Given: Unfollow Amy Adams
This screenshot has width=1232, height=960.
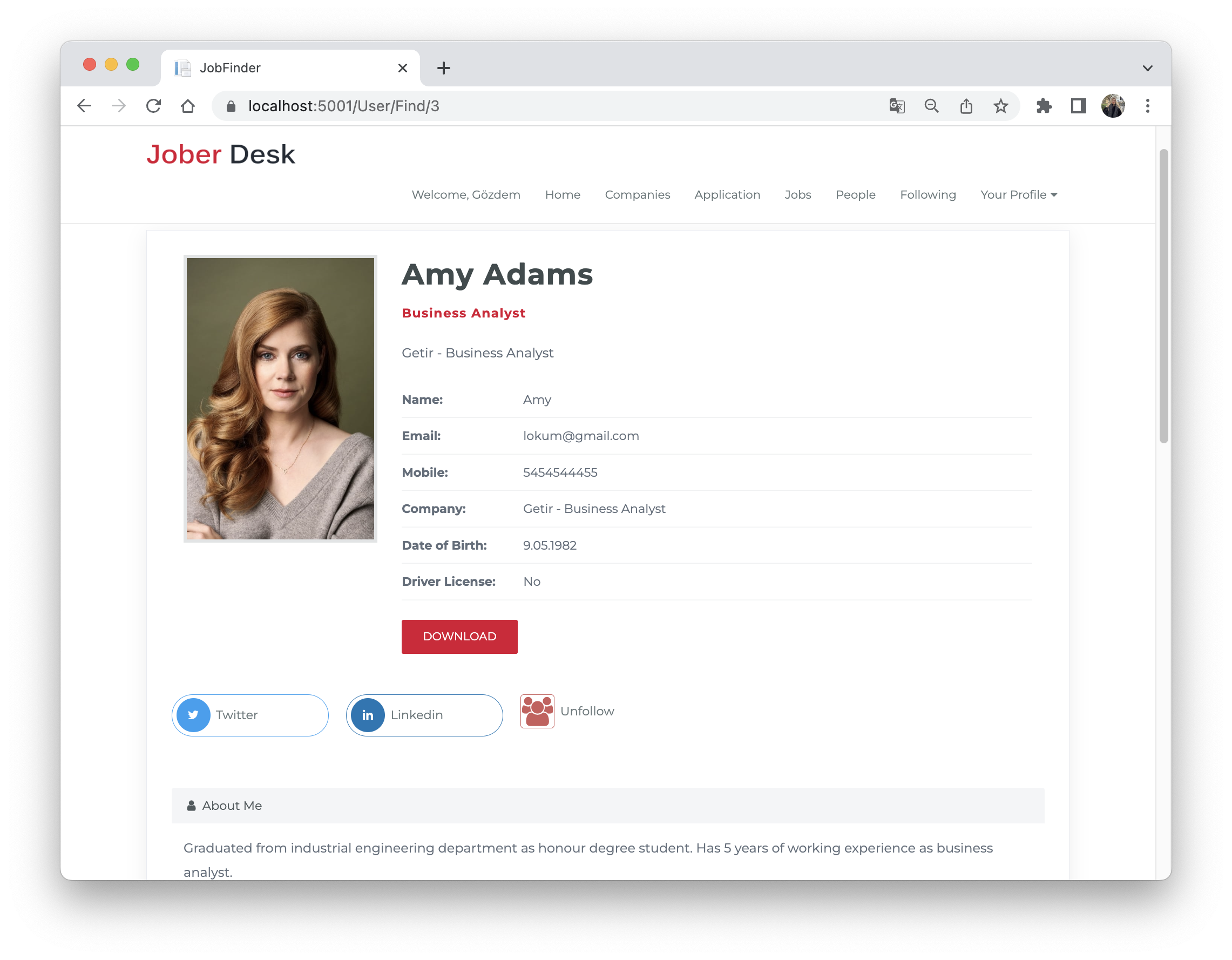Looking at the screenshot, I should click(x=587, y=711).
